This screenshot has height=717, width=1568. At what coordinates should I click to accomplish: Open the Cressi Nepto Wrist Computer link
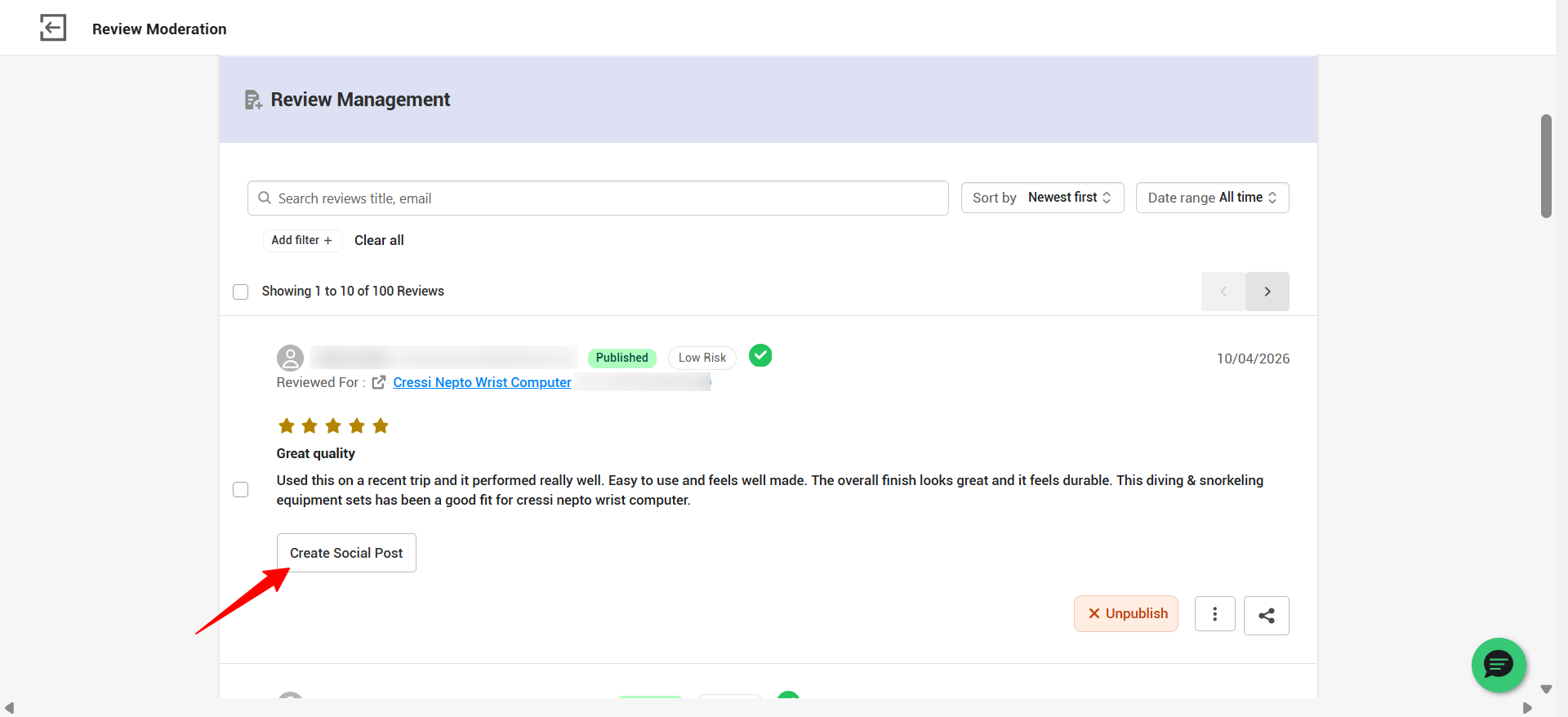point(482,382)
